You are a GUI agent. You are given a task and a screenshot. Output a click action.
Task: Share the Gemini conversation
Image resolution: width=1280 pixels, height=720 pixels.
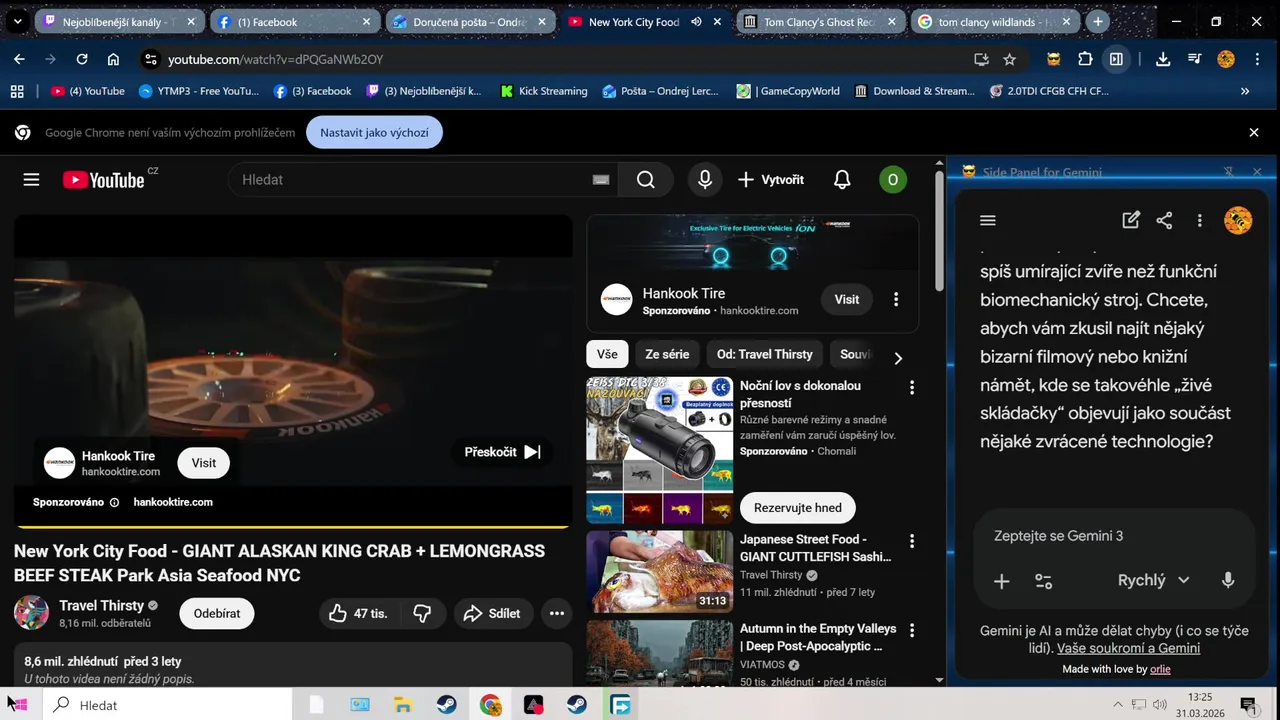click(x=1164, y=221)
